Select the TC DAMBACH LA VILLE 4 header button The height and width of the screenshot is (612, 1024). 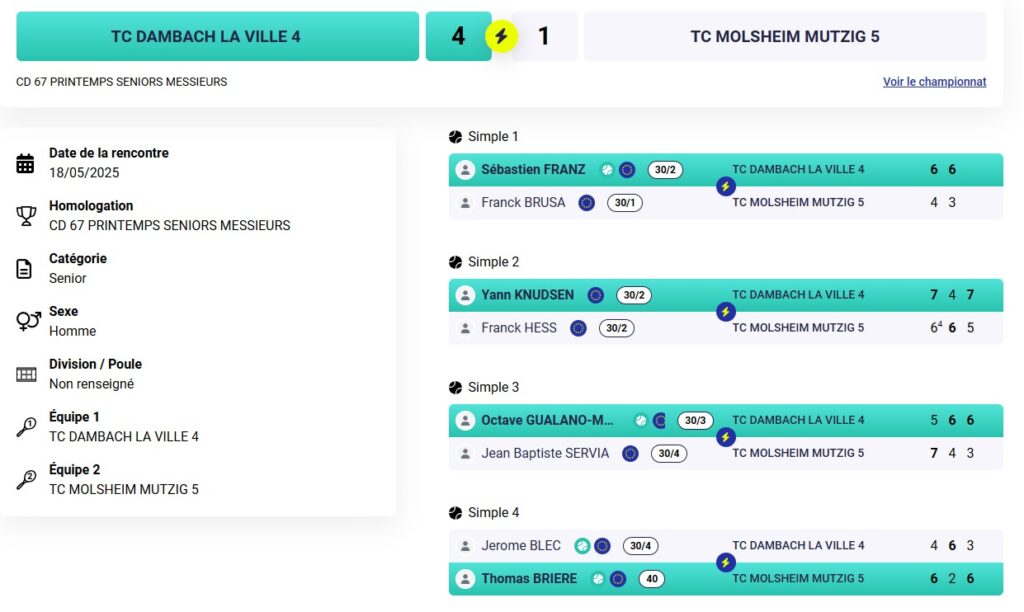pos(217,37)
